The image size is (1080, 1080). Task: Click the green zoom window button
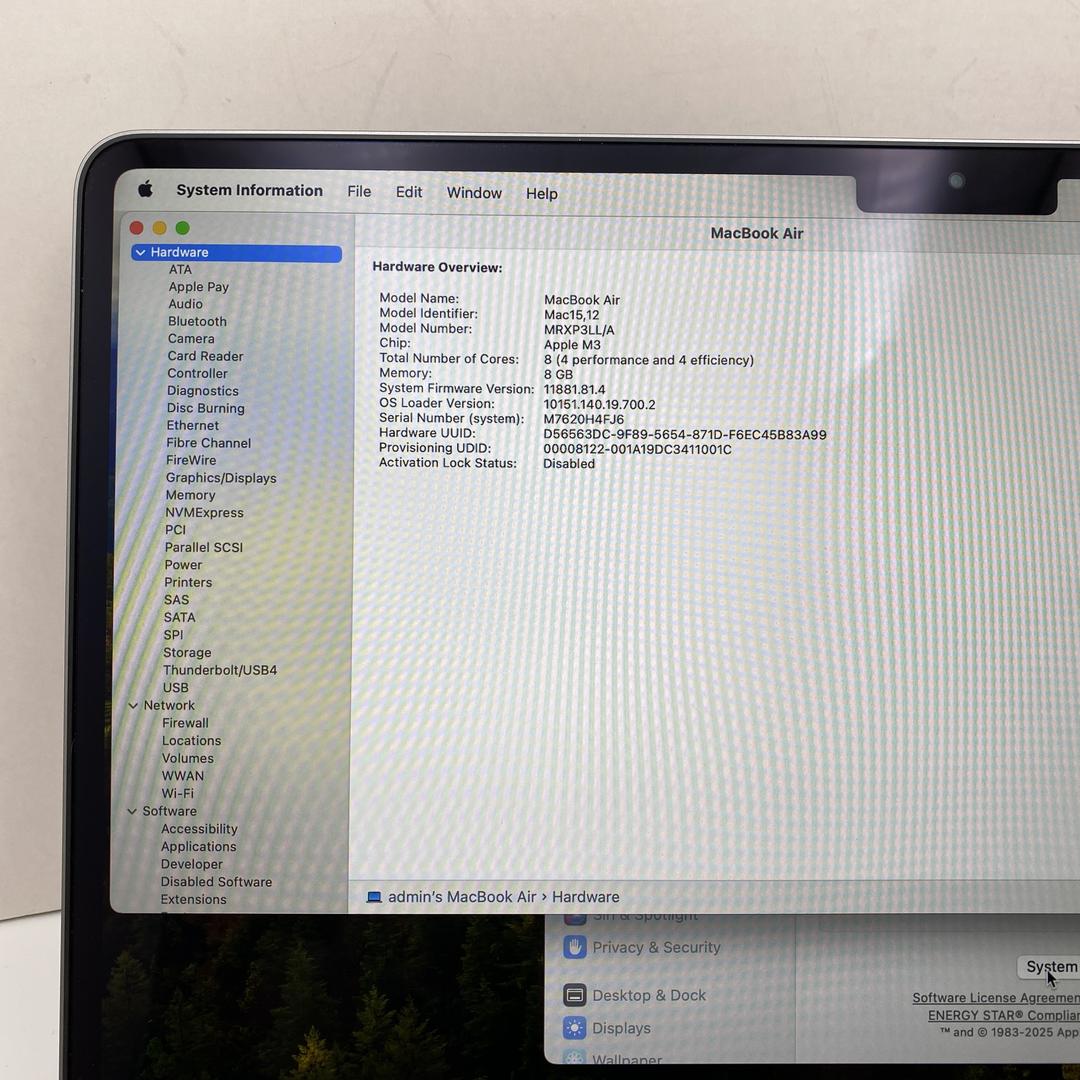[x=182, y=228]
